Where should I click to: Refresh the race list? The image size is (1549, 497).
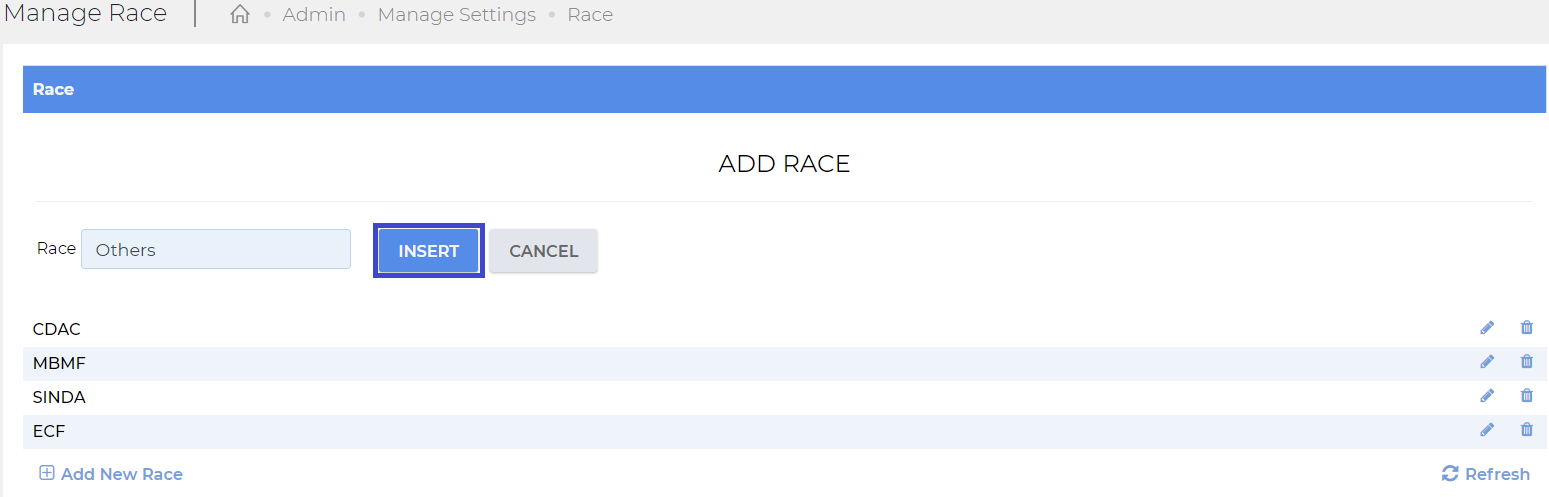[1486, 474]
